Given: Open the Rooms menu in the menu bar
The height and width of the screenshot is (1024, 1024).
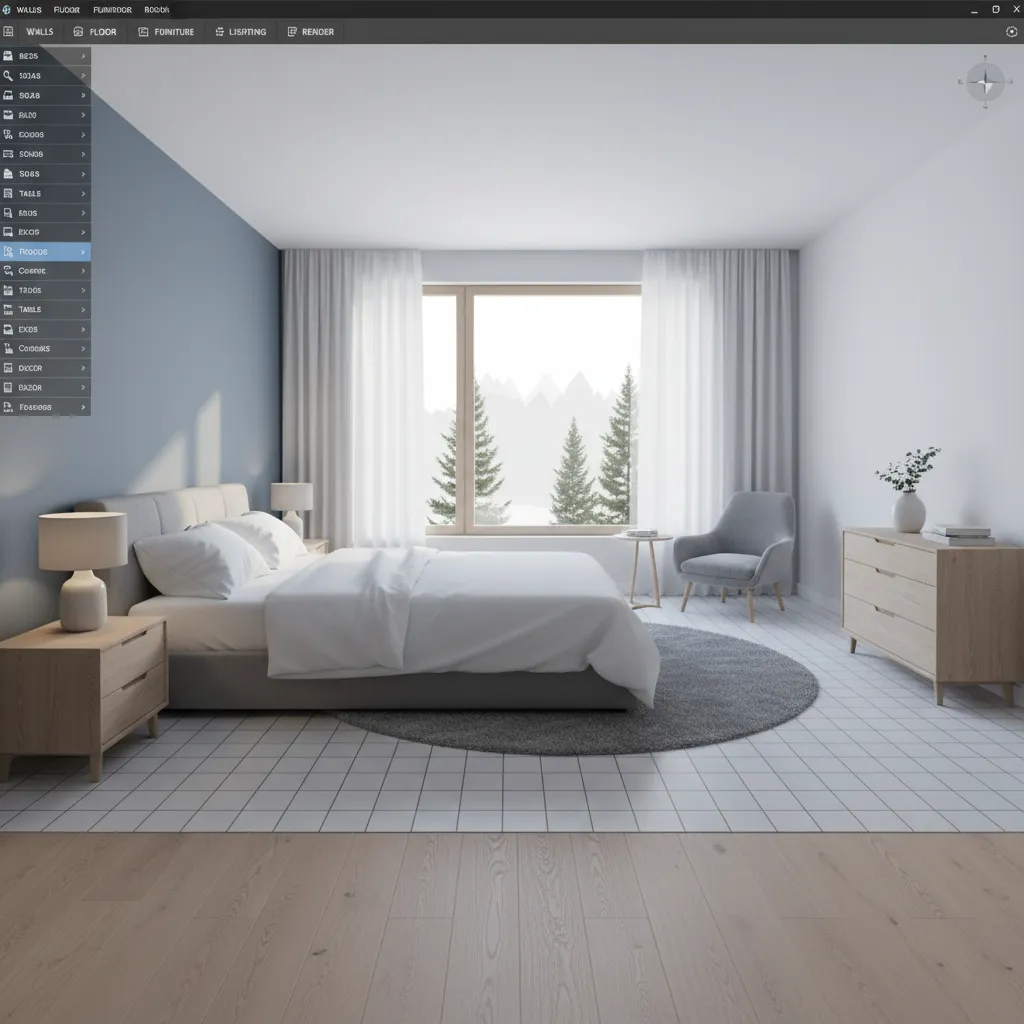Looking at the screenshot, I should (x=157, y=9).
